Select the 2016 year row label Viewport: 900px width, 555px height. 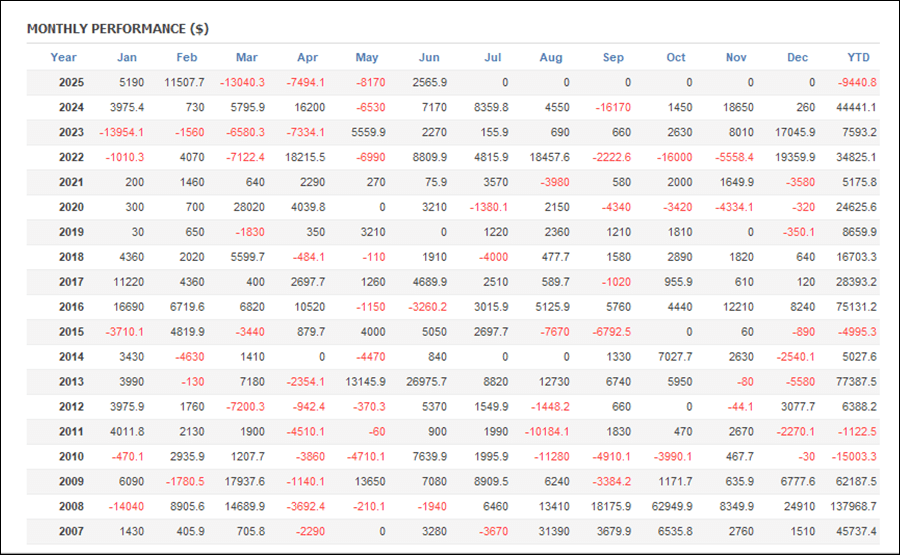pos(71,307)
